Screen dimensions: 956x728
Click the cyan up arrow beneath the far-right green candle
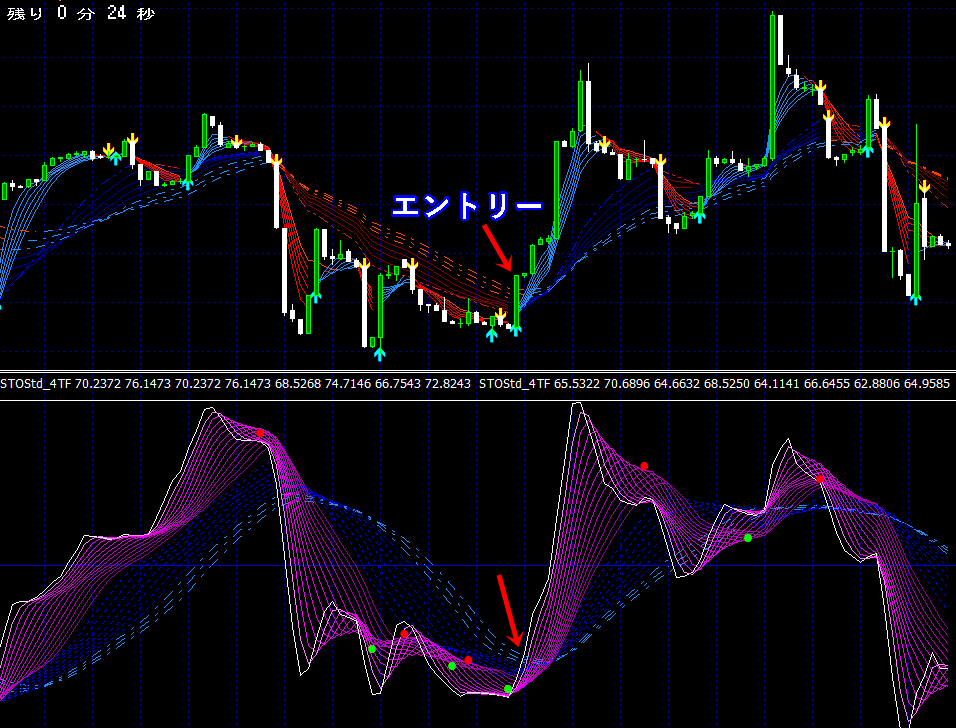pos(915,298)
